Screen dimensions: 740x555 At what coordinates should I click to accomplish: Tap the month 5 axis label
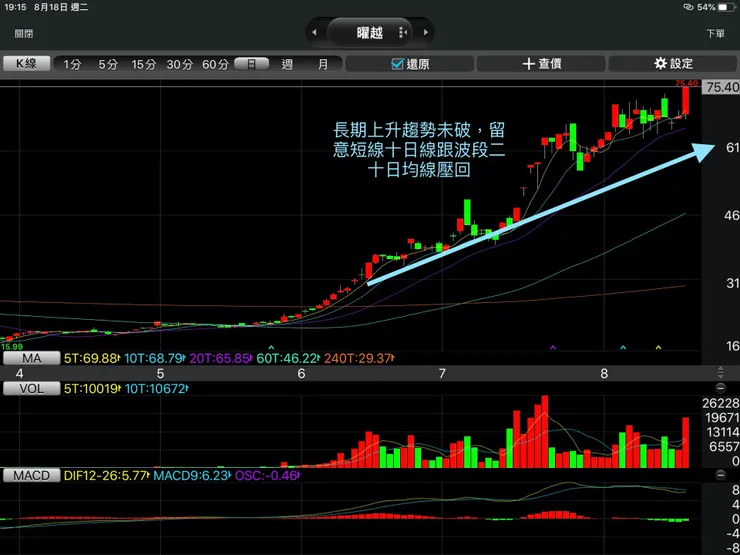[160, 373]
